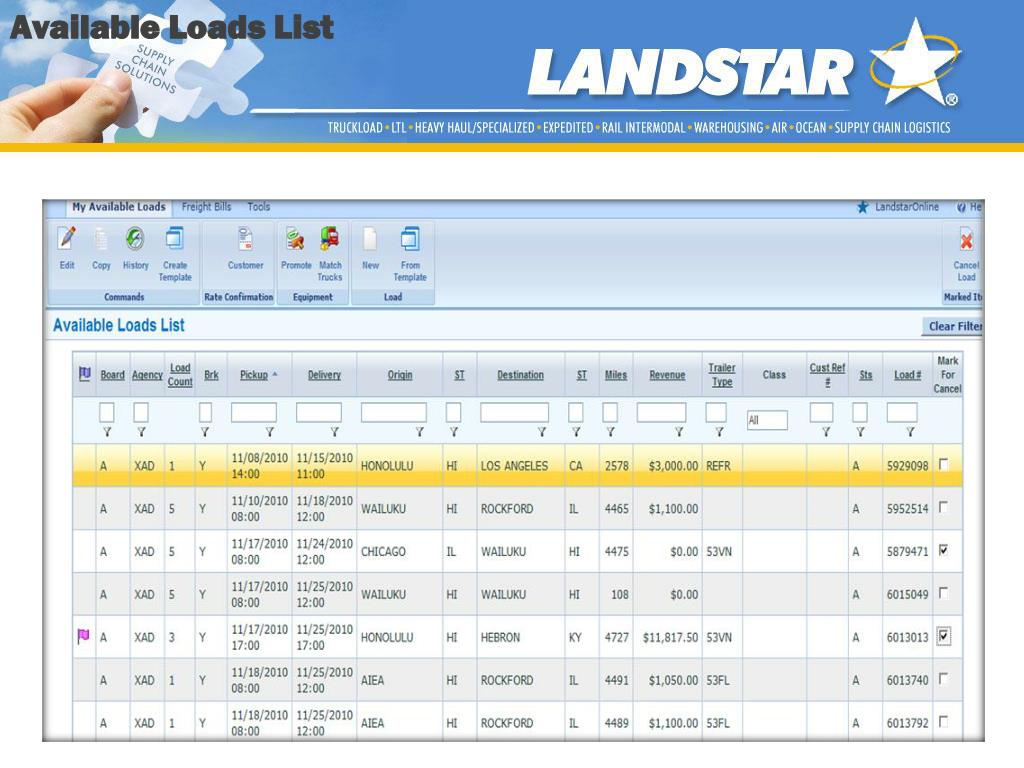Click the Delivery column filter funnel
This screenshot has height=768, width=1024.
pos(334,432)
